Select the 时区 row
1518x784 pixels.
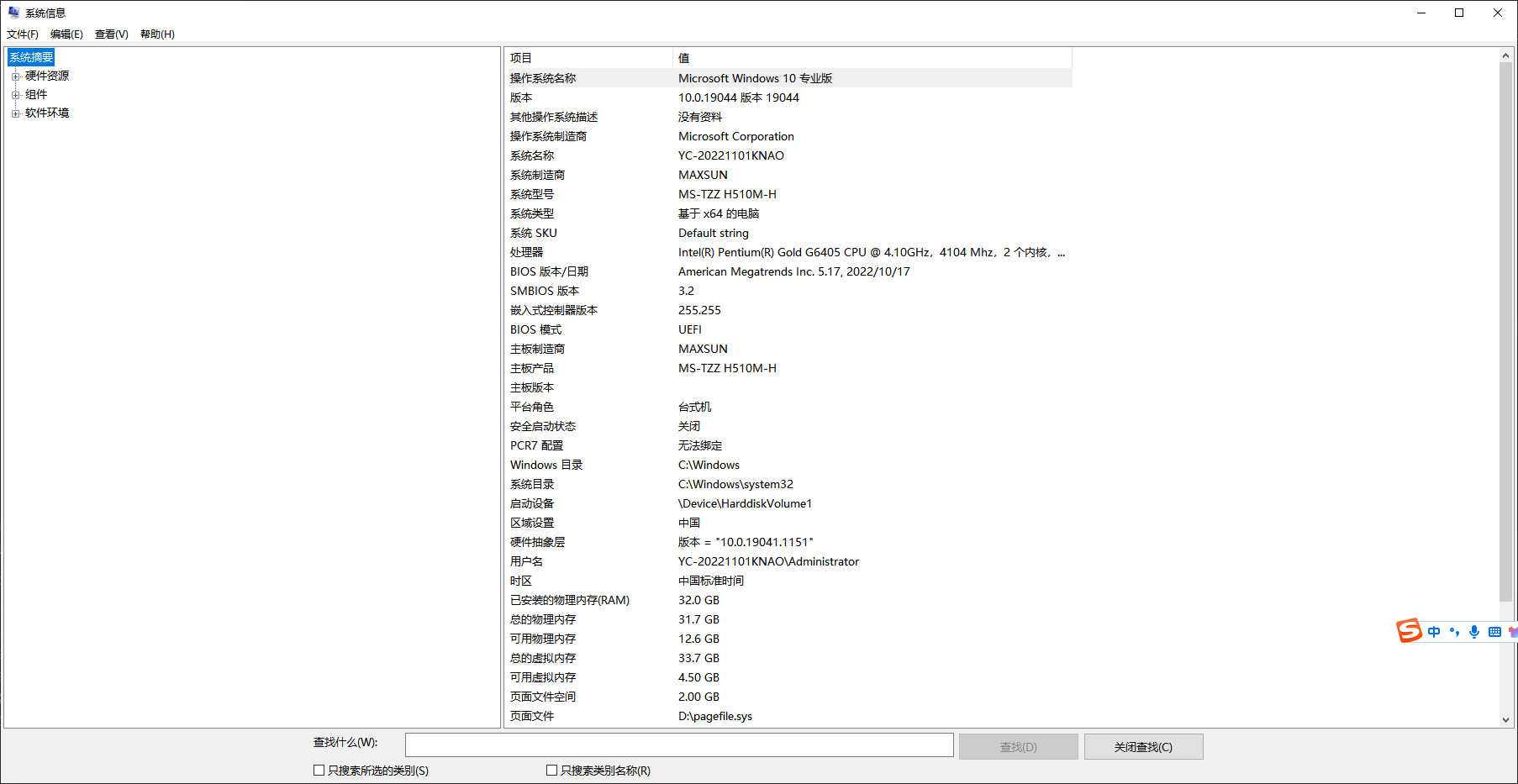(x=788, y=581)
